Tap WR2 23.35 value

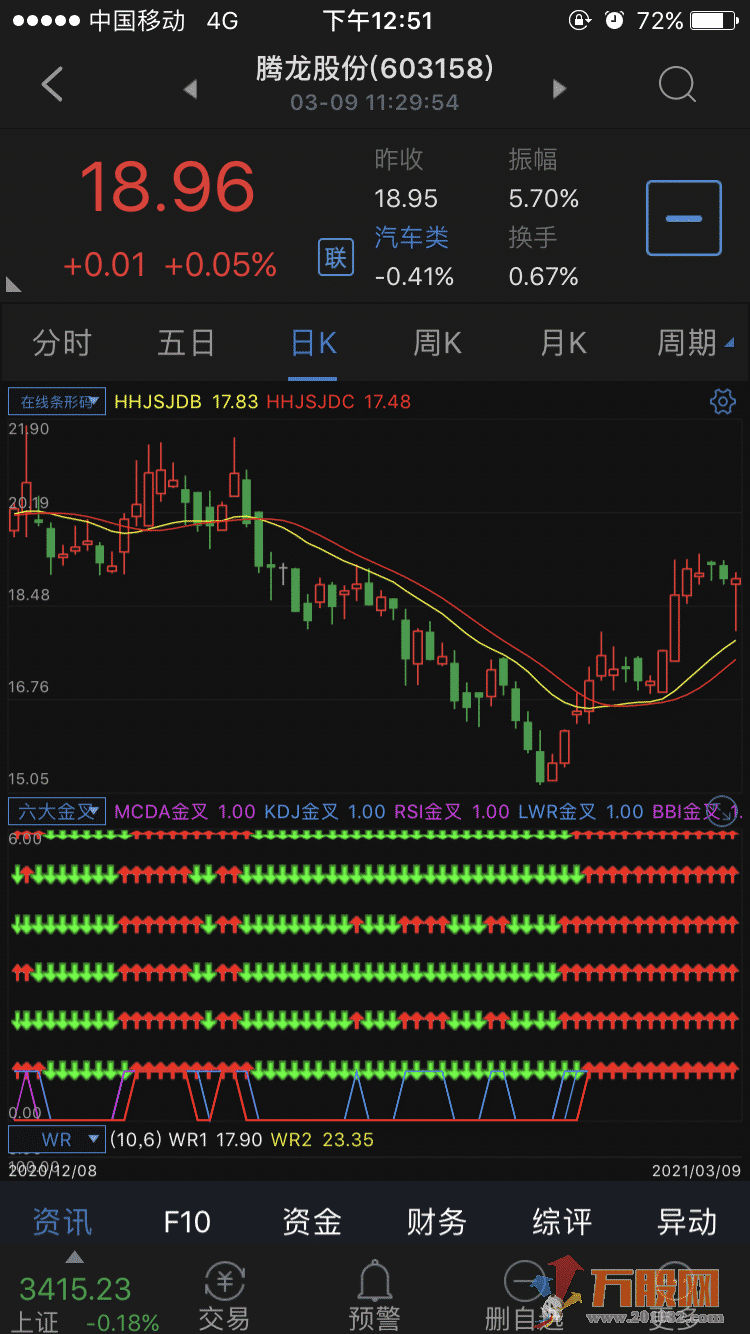coord(321,1139)
